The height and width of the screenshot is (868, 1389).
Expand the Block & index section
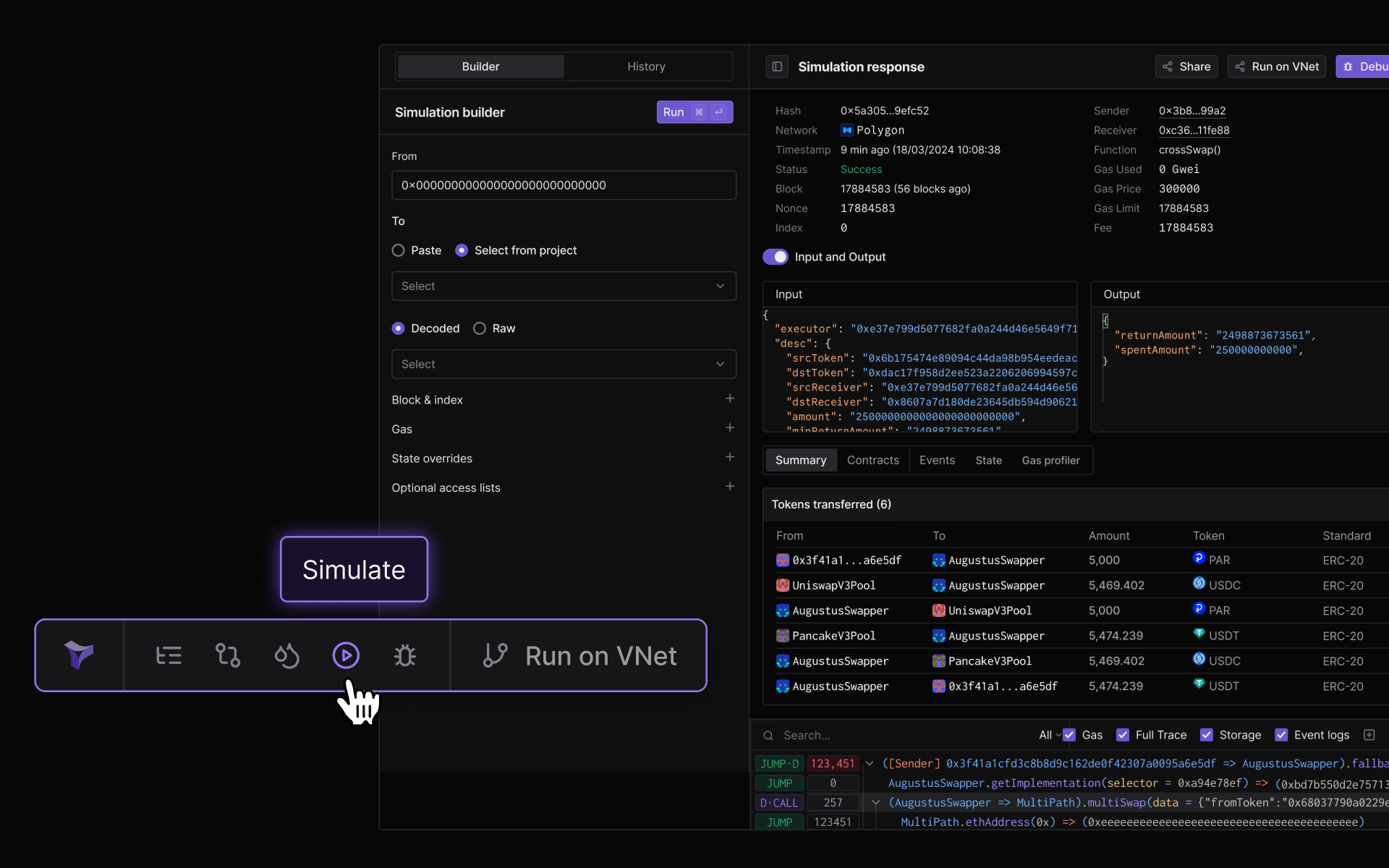pos(729,399)
